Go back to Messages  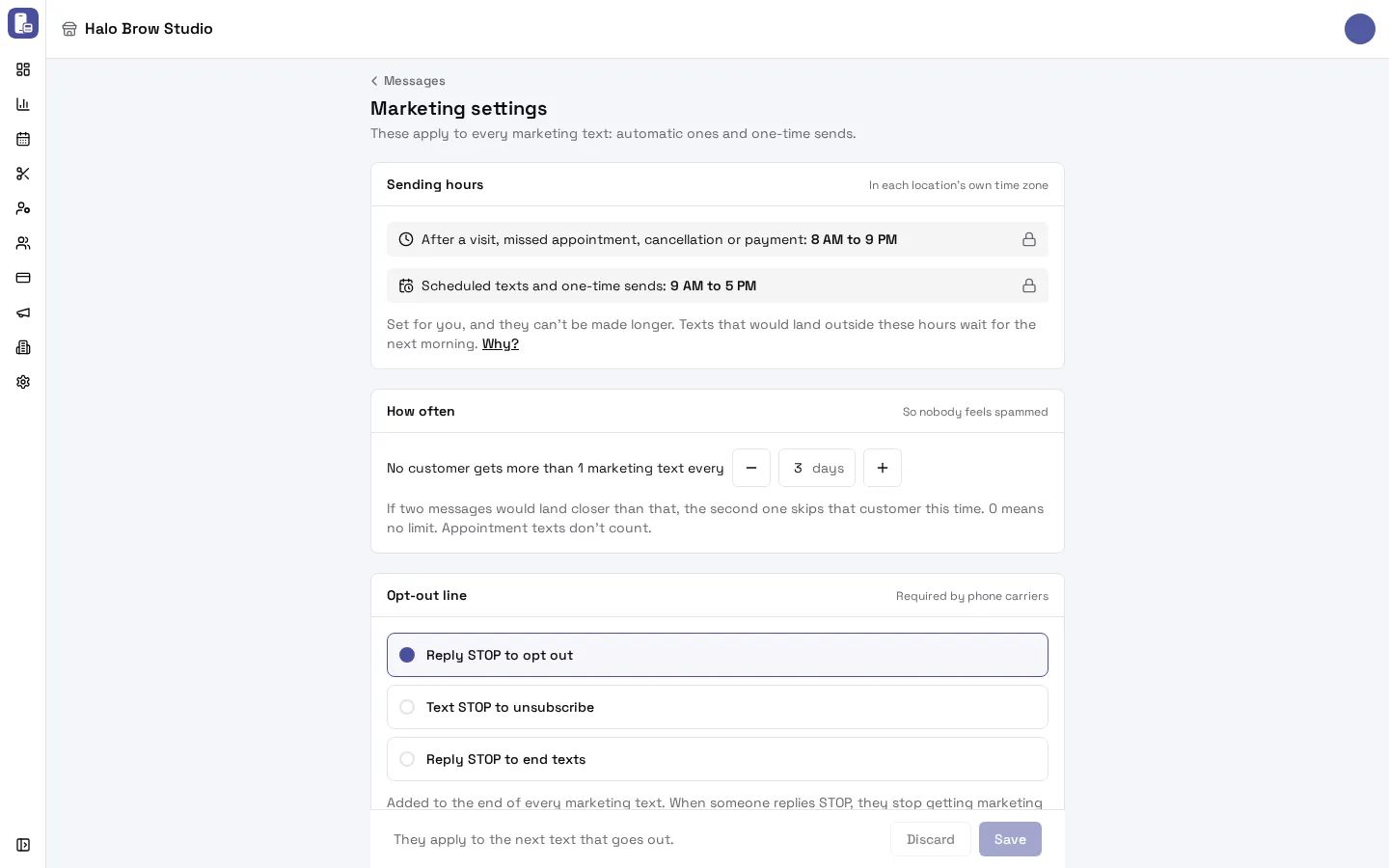(x=408, y=81)
